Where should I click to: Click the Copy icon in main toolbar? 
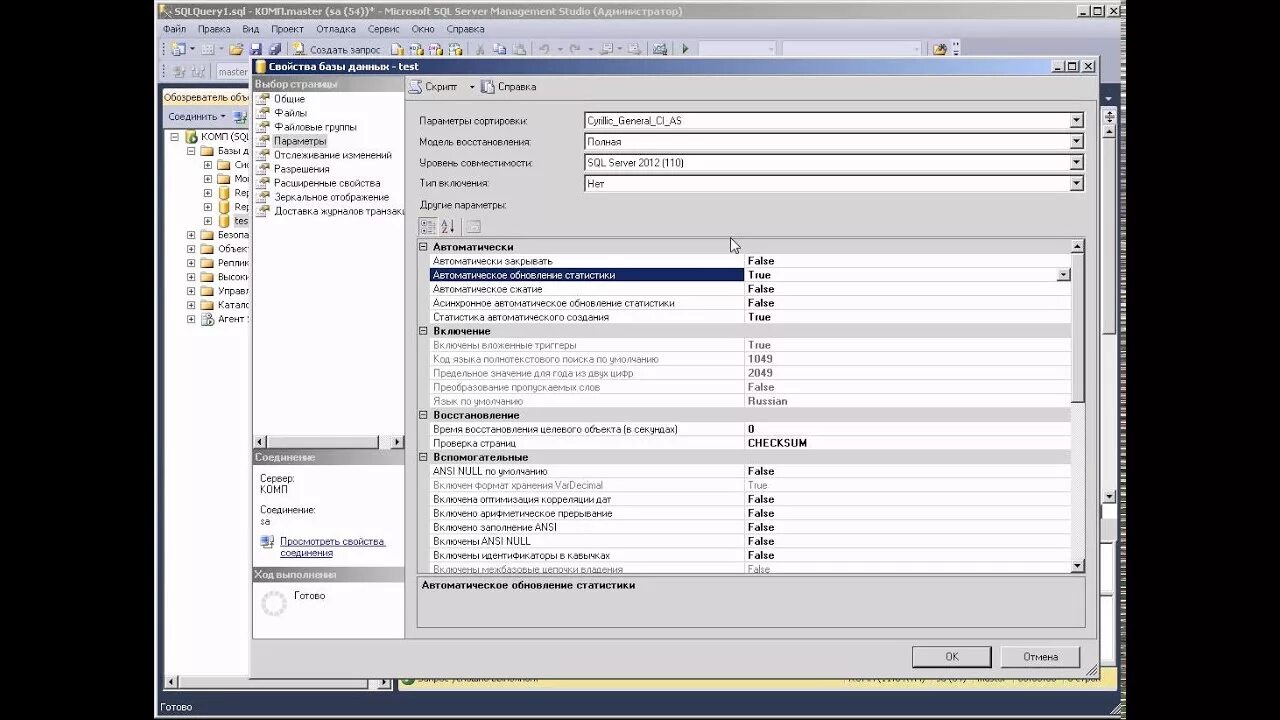coord(499,48)
